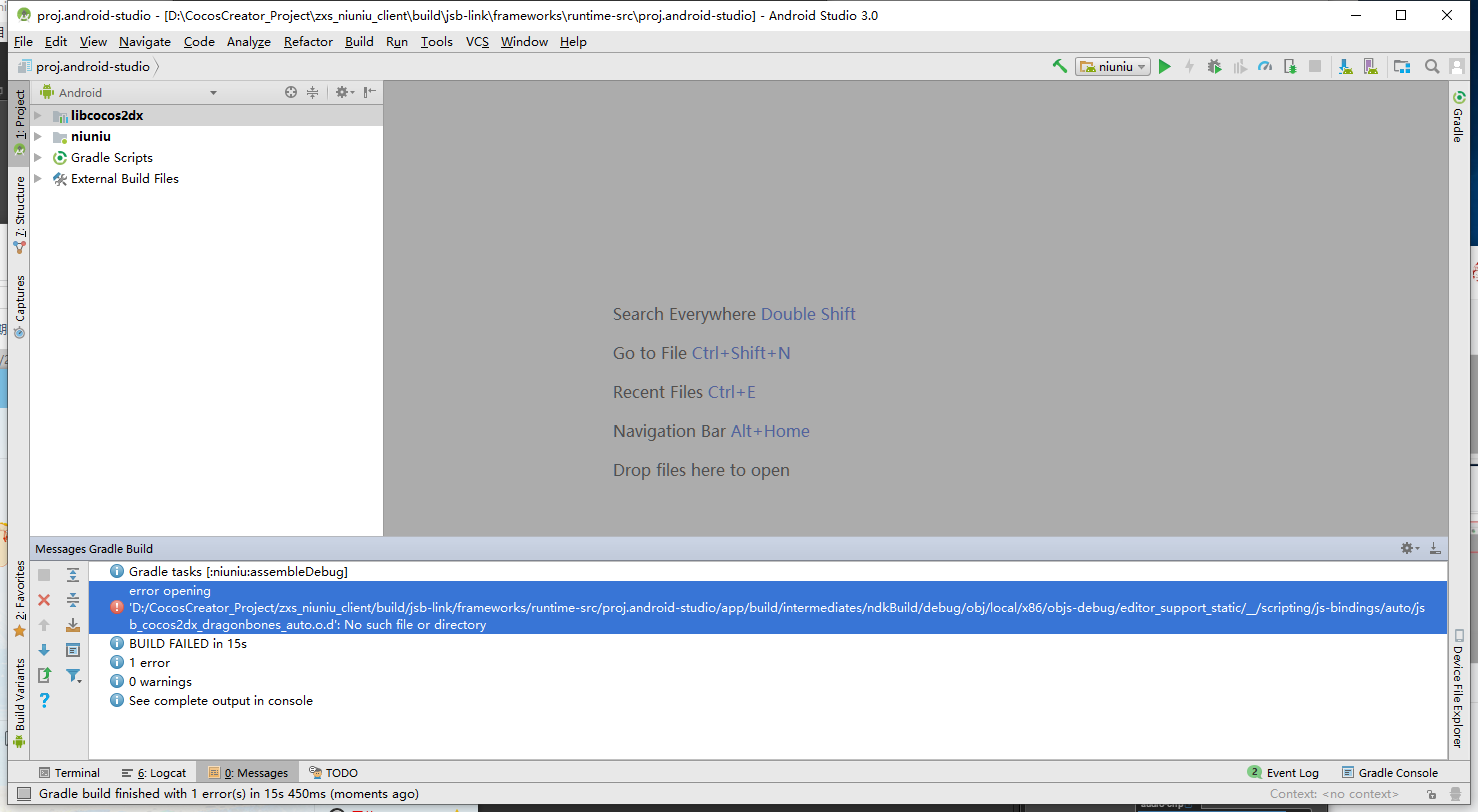
Task: Open the Device File Explorer tab
Action: pyautogui.click(x=1458, y=687)
